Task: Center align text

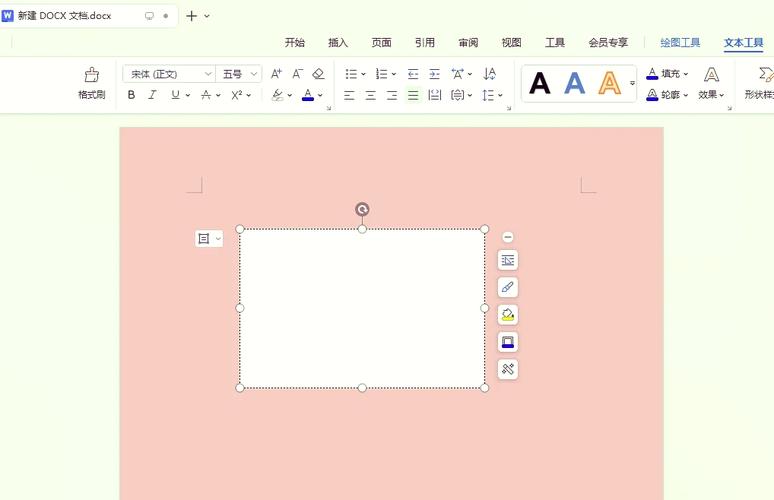Action: pyautogui.click(x=371, y=95)
